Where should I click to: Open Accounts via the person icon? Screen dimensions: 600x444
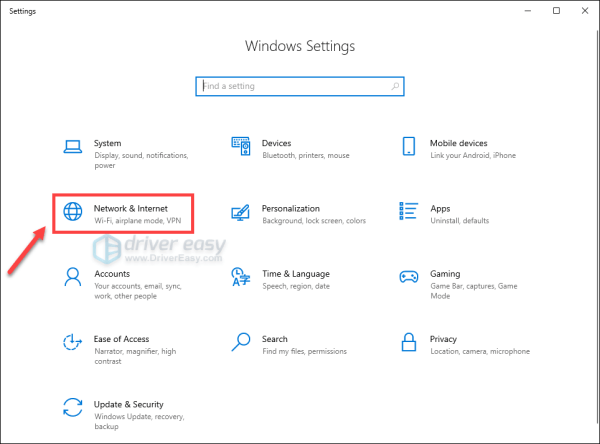coord(72,278)
